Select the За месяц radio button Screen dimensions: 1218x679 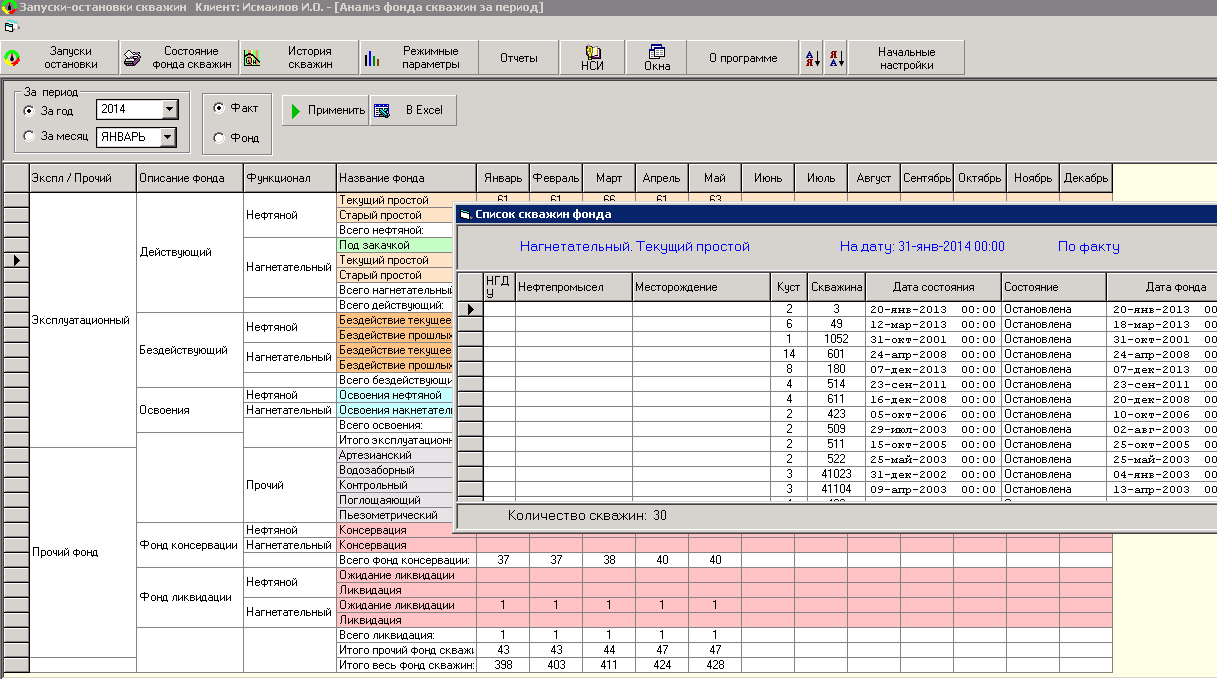(29, 137)
